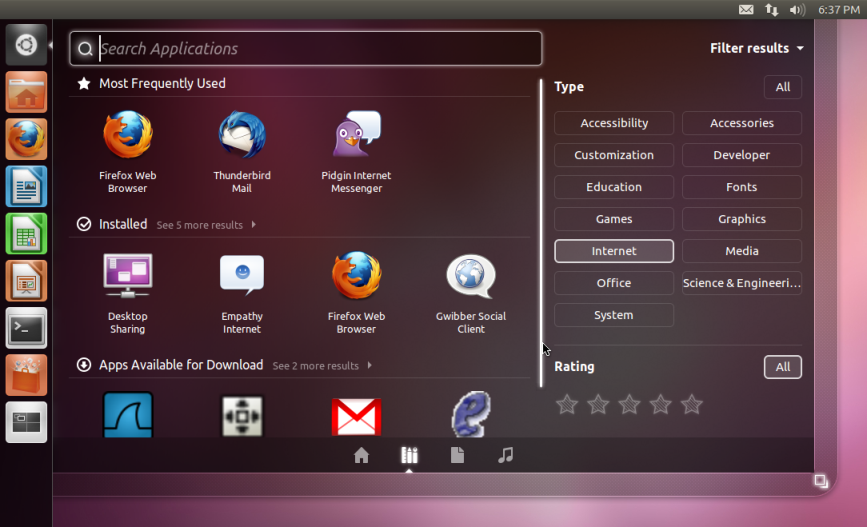The width and height of the screenshot is (867, 527).
Task: Open the sound volume indicator
Action: (797, 9)
